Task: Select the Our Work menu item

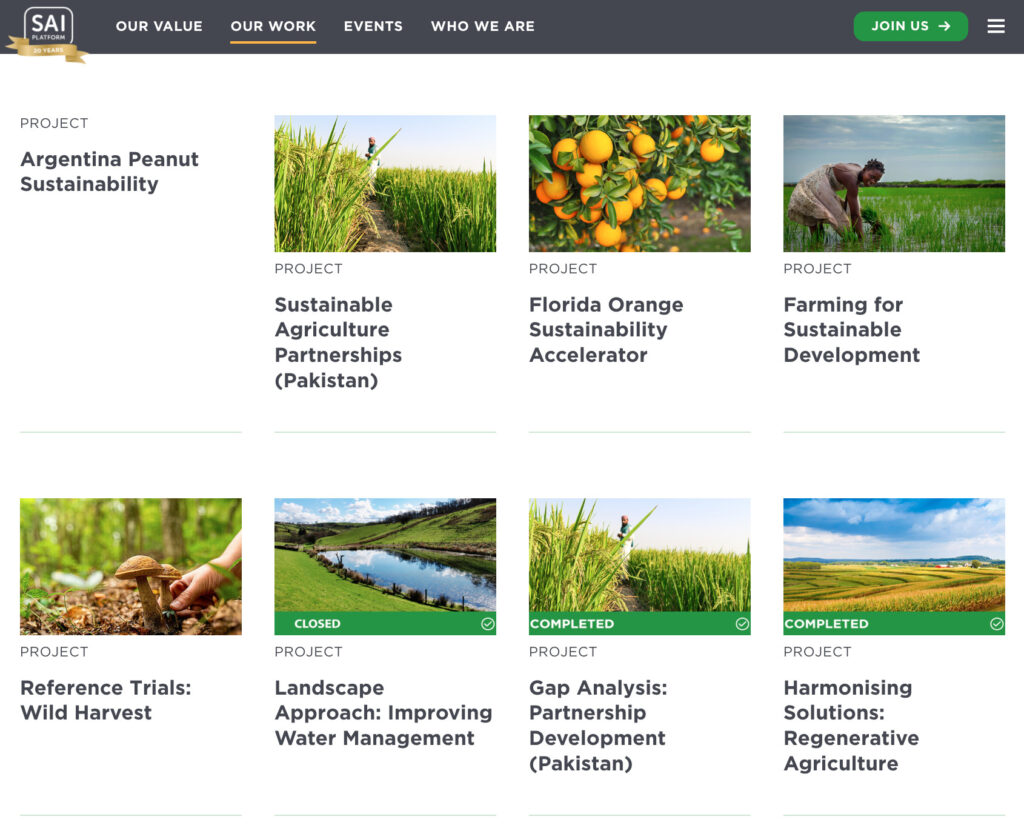Action: pos(273,26)
